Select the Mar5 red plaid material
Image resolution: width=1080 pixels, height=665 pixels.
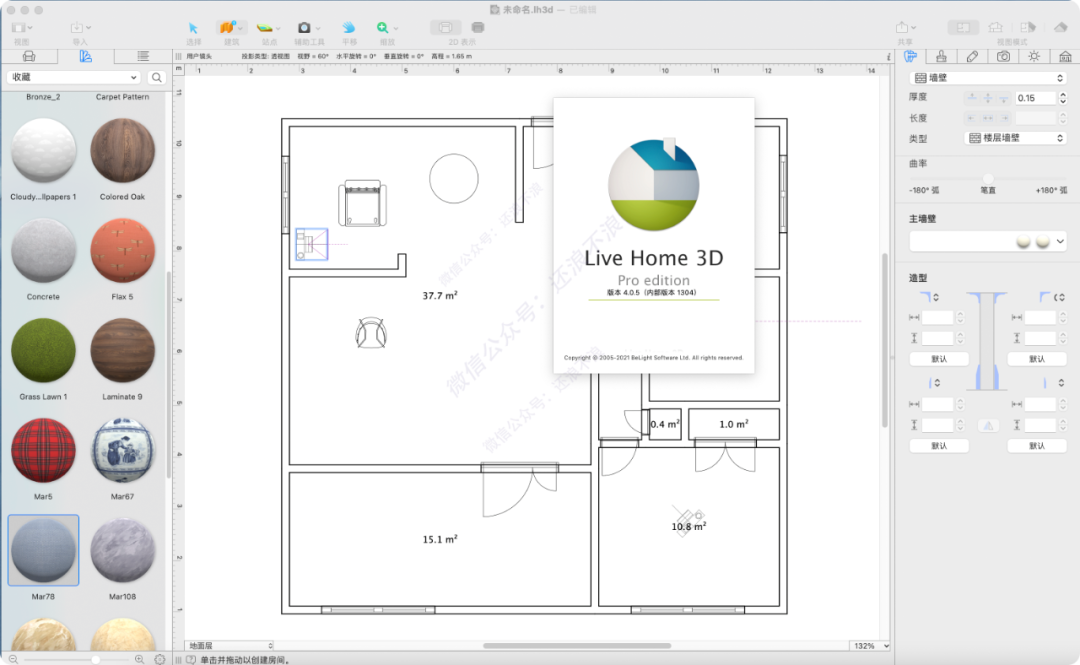[x=43, y=451]
